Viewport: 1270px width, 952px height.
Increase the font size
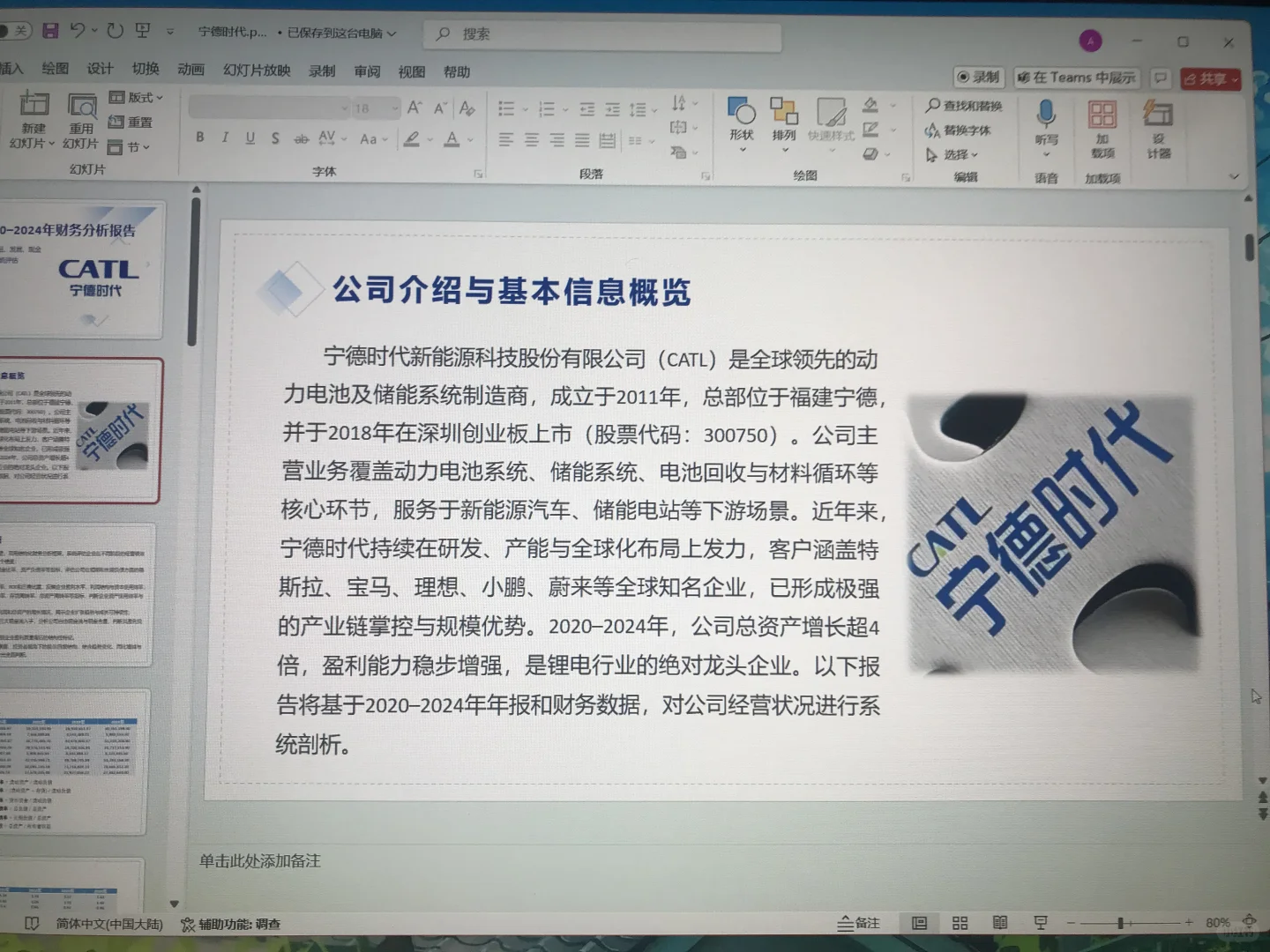pos(414,108)
